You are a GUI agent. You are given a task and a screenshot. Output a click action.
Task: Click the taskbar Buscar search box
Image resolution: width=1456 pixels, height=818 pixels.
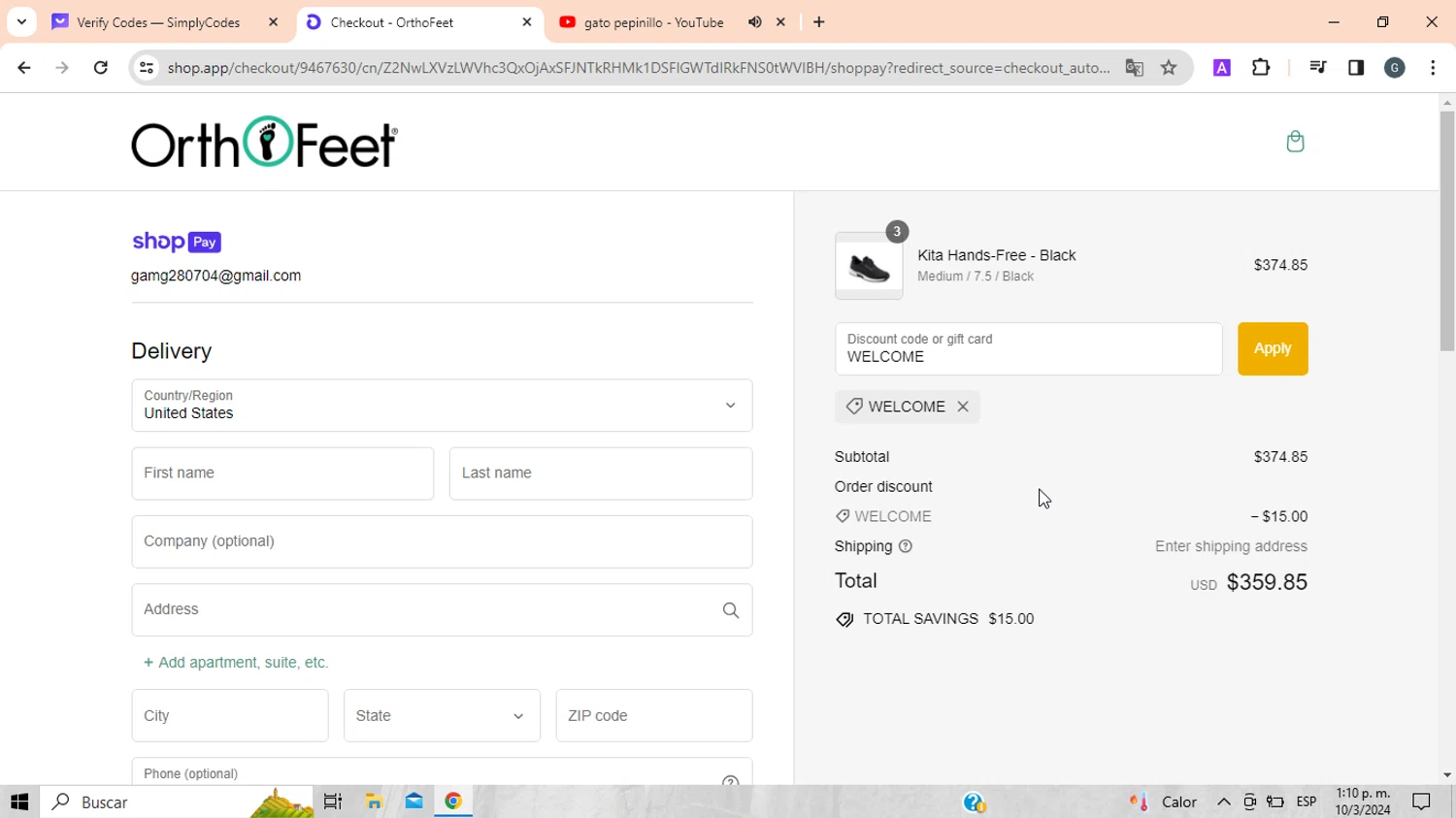pos(177,802)
